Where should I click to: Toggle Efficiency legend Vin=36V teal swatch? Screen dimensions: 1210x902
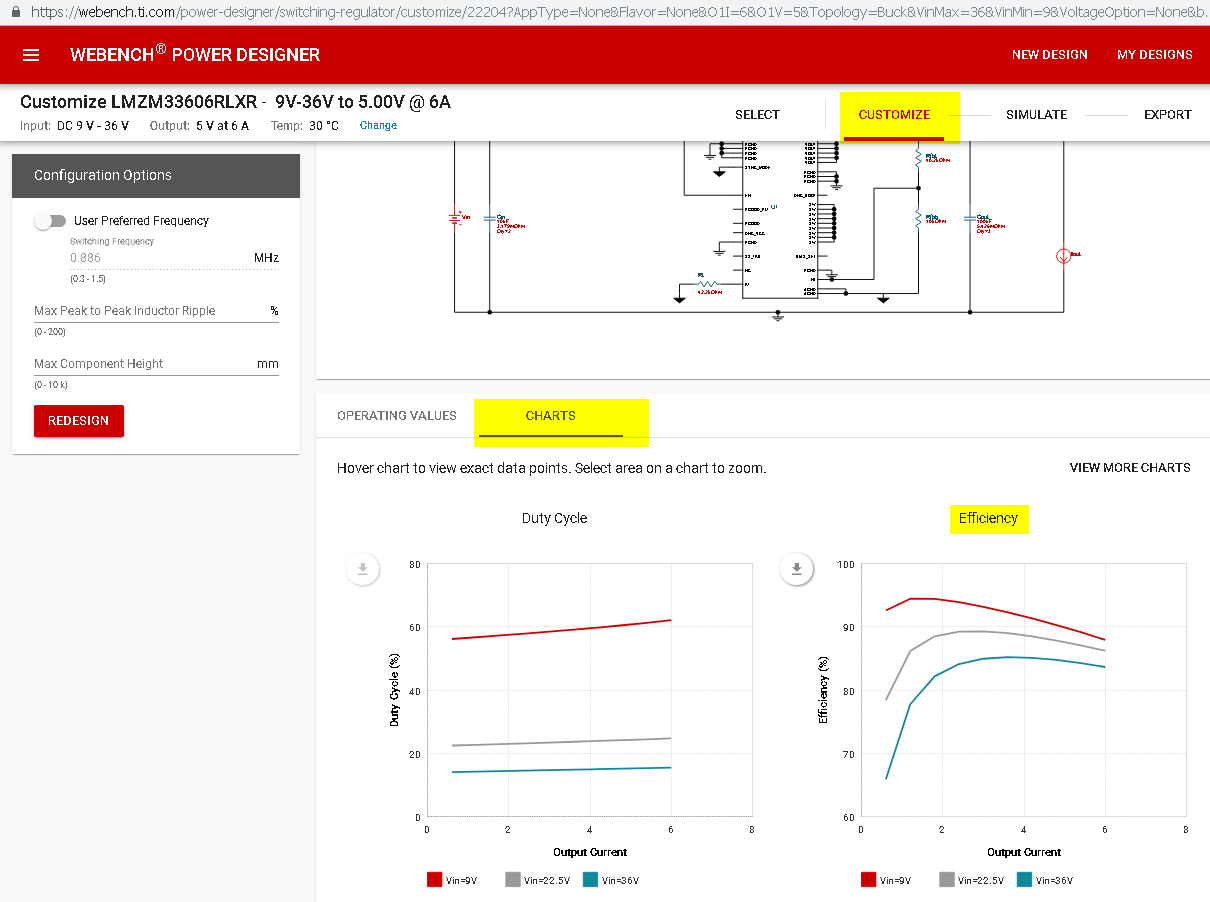pyautogui.click(x=1024, y=880)
